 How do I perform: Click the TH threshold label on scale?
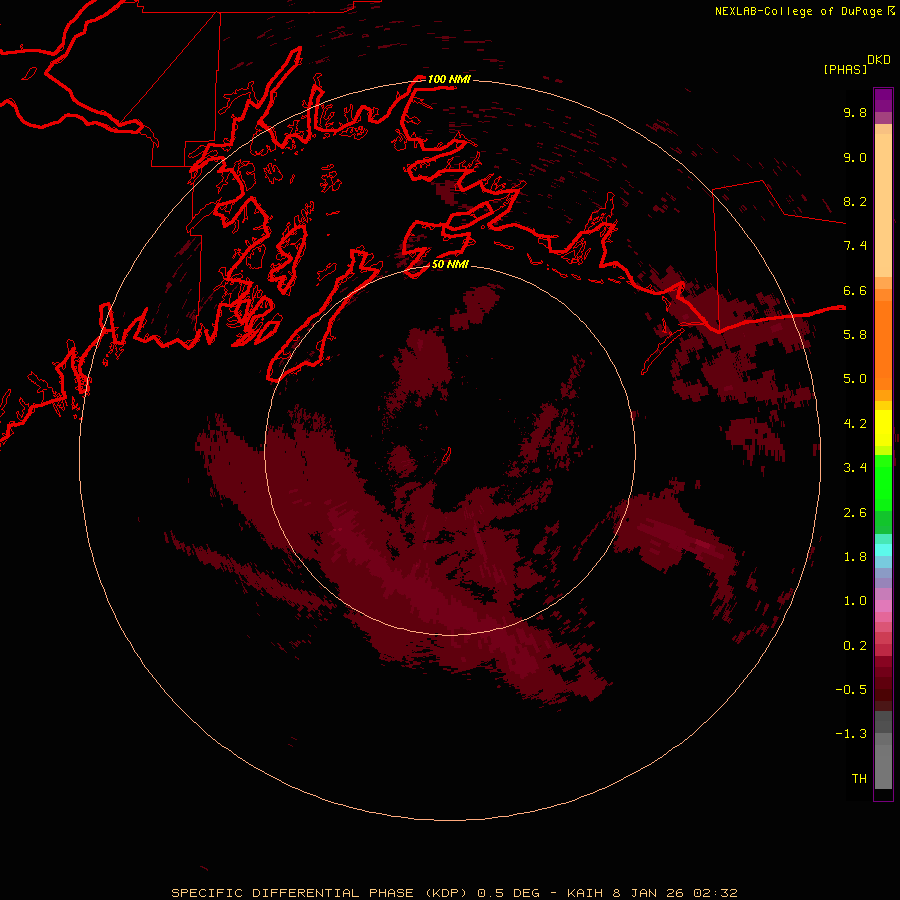(859, 778)
